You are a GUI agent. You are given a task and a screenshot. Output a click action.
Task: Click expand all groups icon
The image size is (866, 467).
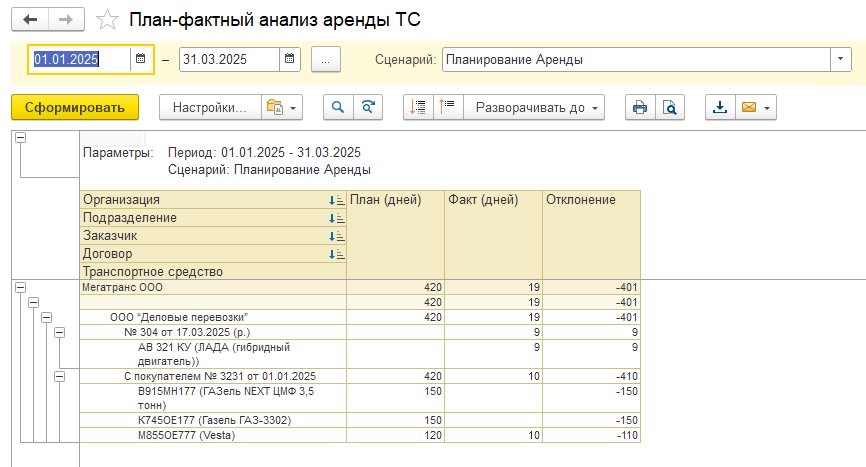418,107
